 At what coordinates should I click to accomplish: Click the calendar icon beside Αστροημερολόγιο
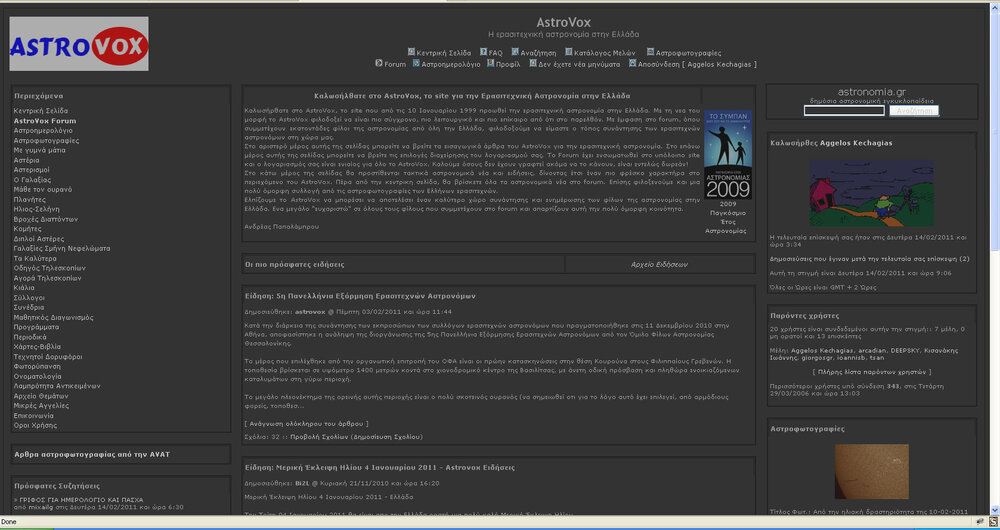[415, 63]
